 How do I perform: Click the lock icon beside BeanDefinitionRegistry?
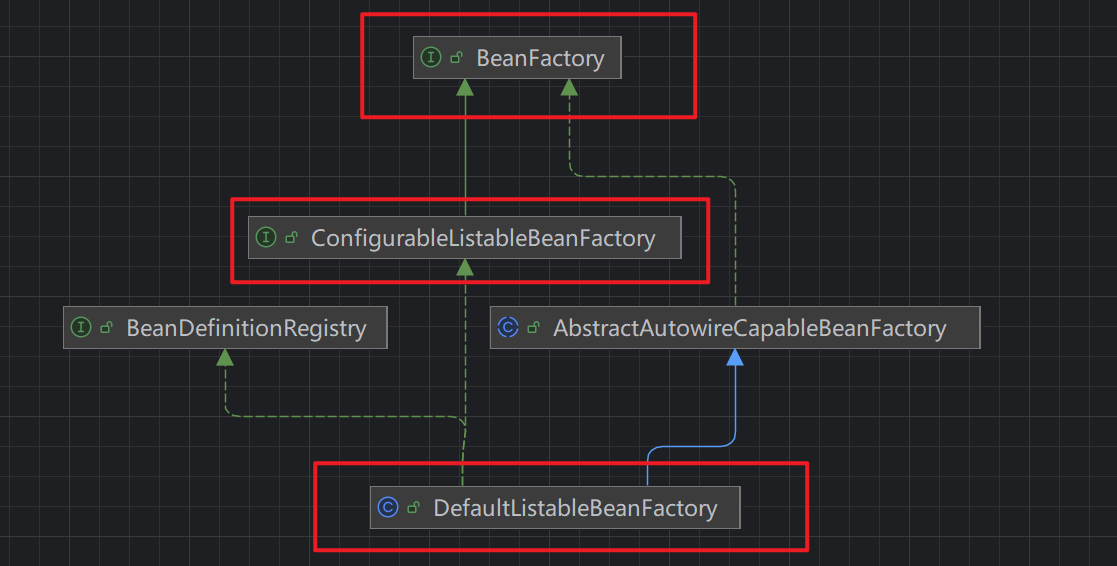pos(107,328)
